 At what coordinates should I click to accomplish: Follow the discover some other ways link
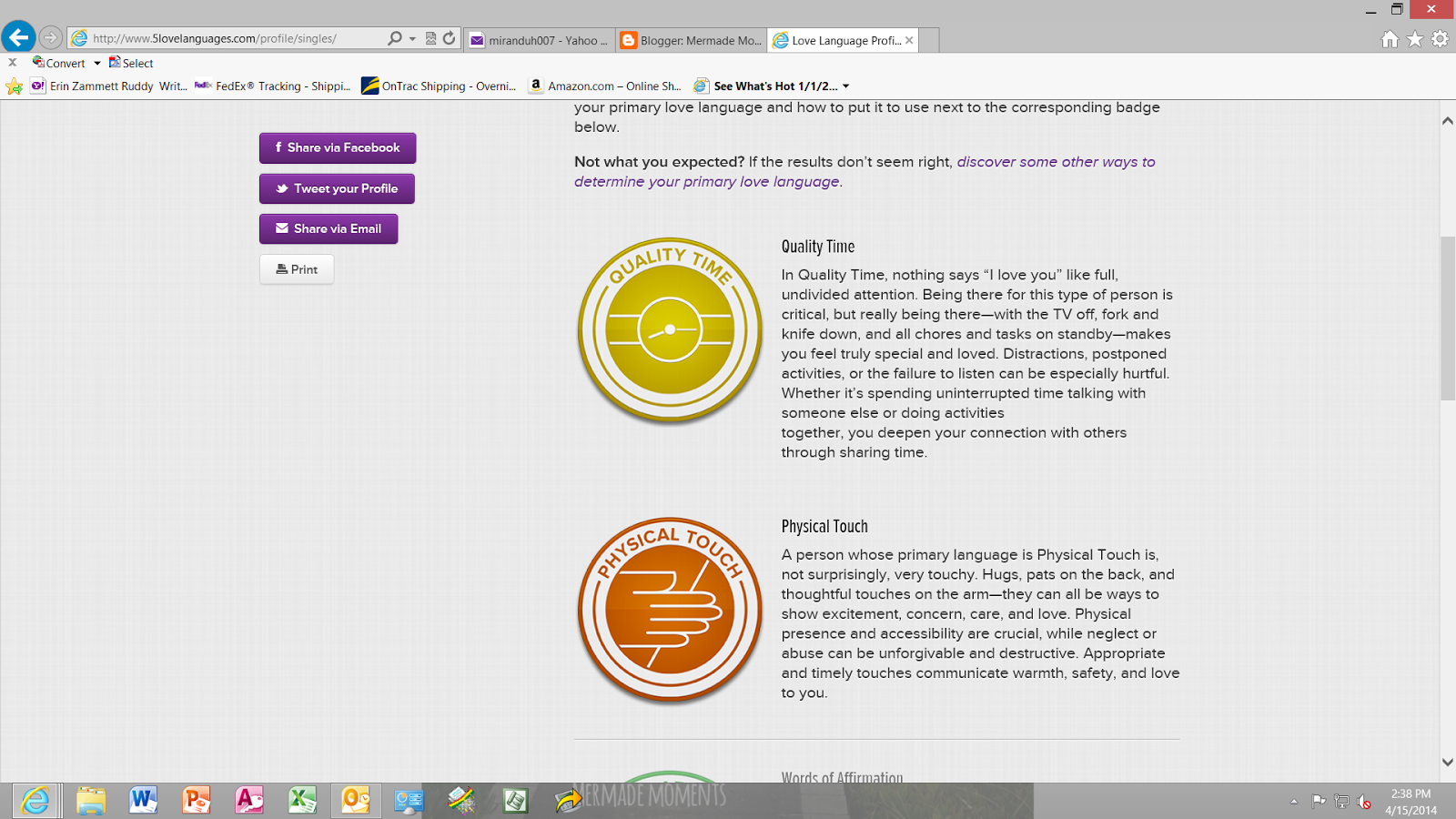(x=864, y=171)
